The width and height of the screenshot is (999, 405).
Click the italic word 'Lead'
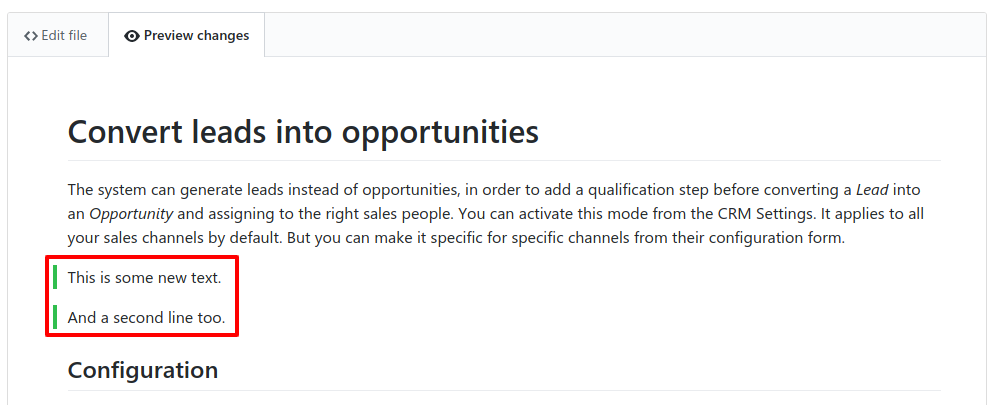(x=872, y=190)
